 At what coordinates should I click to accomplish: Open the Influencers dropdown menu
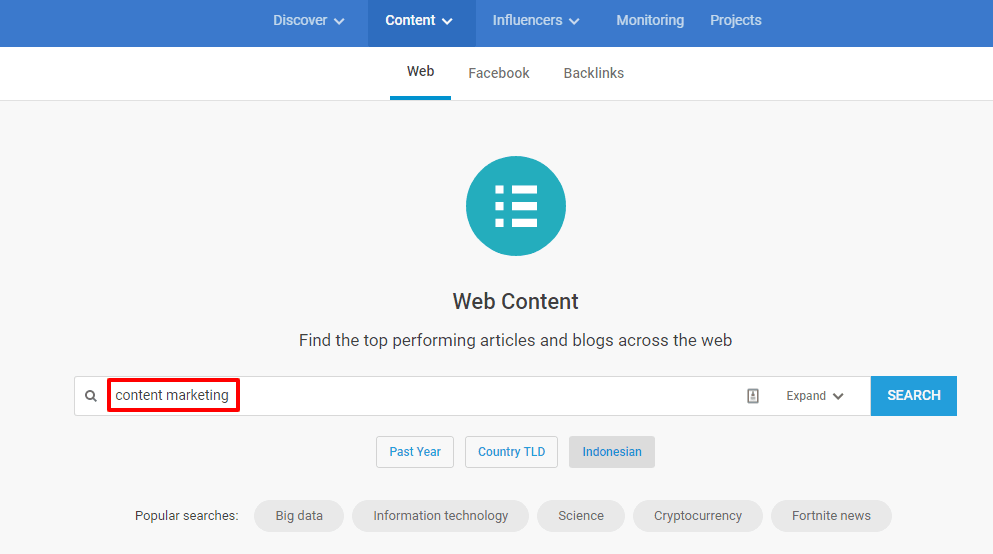(x=535, y=21)
